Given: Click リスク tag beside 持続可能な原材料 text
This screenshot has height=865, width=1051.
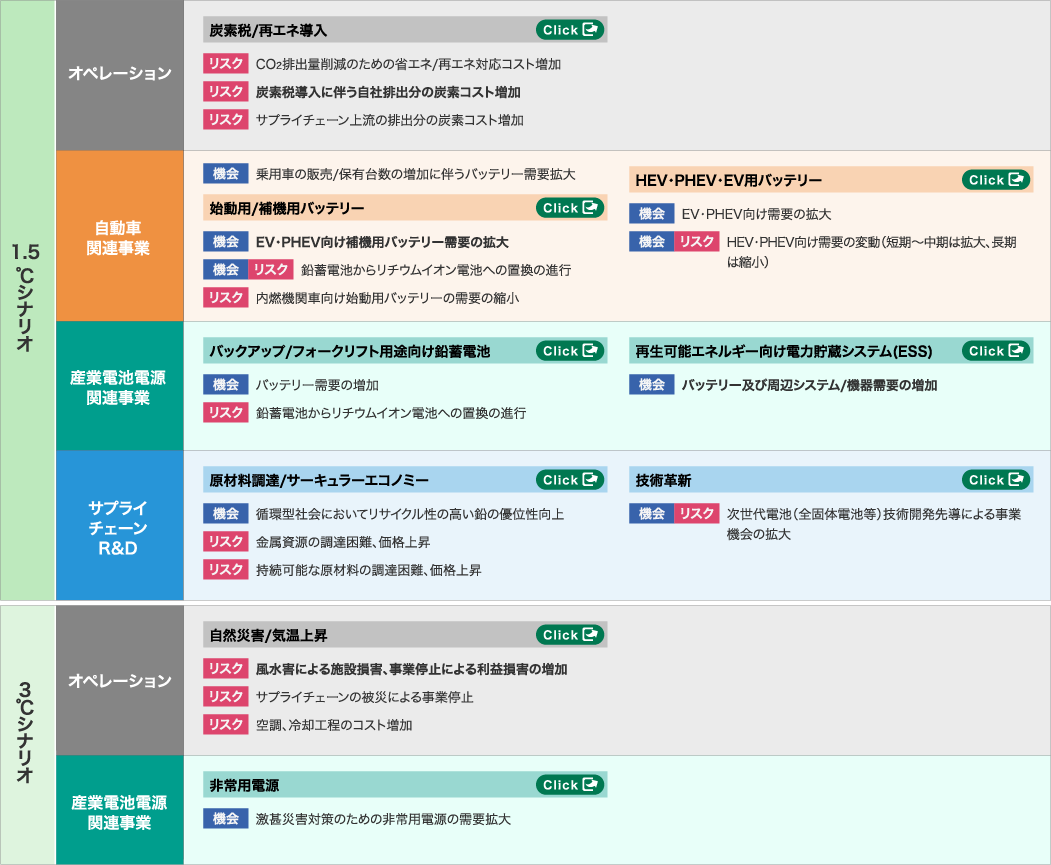Looking at the screenshot, I should 226,570.
